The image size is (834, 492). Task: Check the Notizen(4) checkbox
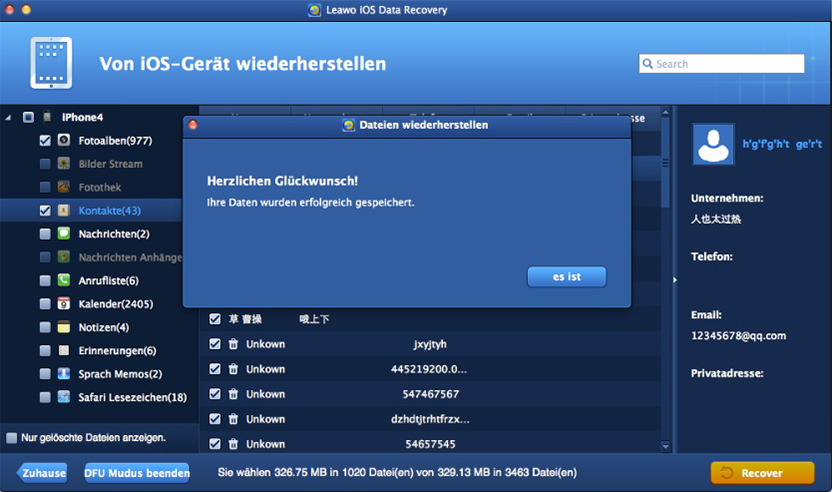(x=45, y=327)
